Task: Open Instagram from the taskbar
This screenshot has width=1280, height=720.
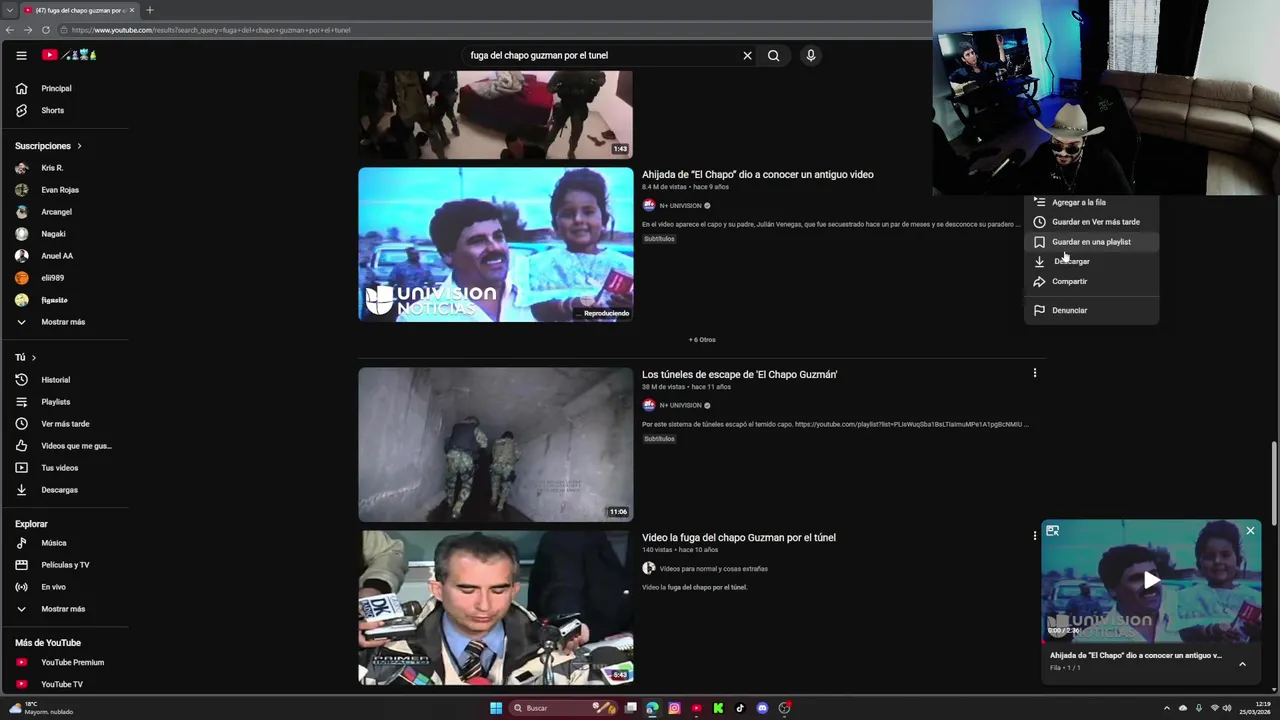Action: [x=674, y=708]
